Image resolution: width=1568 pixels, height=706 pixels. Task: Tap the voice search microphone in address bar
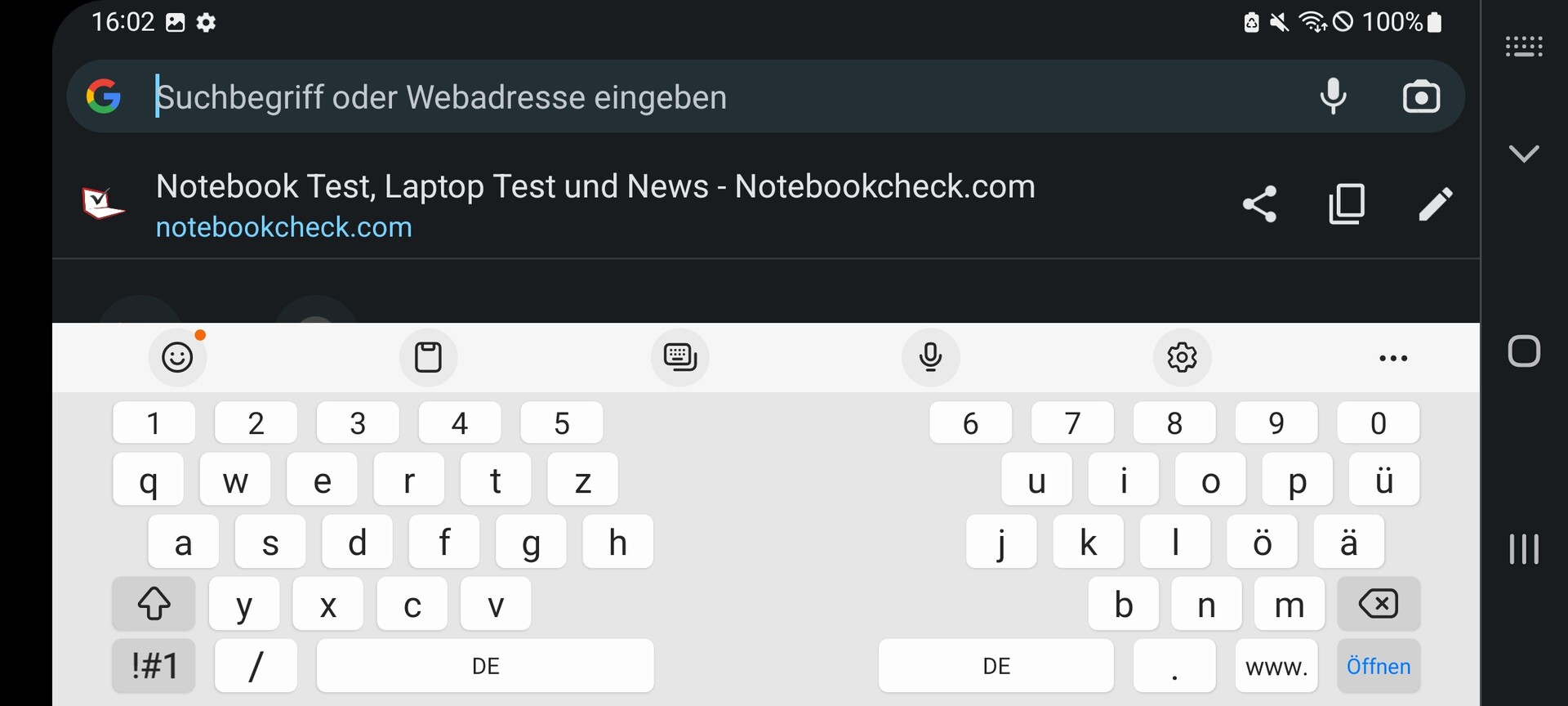tap(1333, 96)
